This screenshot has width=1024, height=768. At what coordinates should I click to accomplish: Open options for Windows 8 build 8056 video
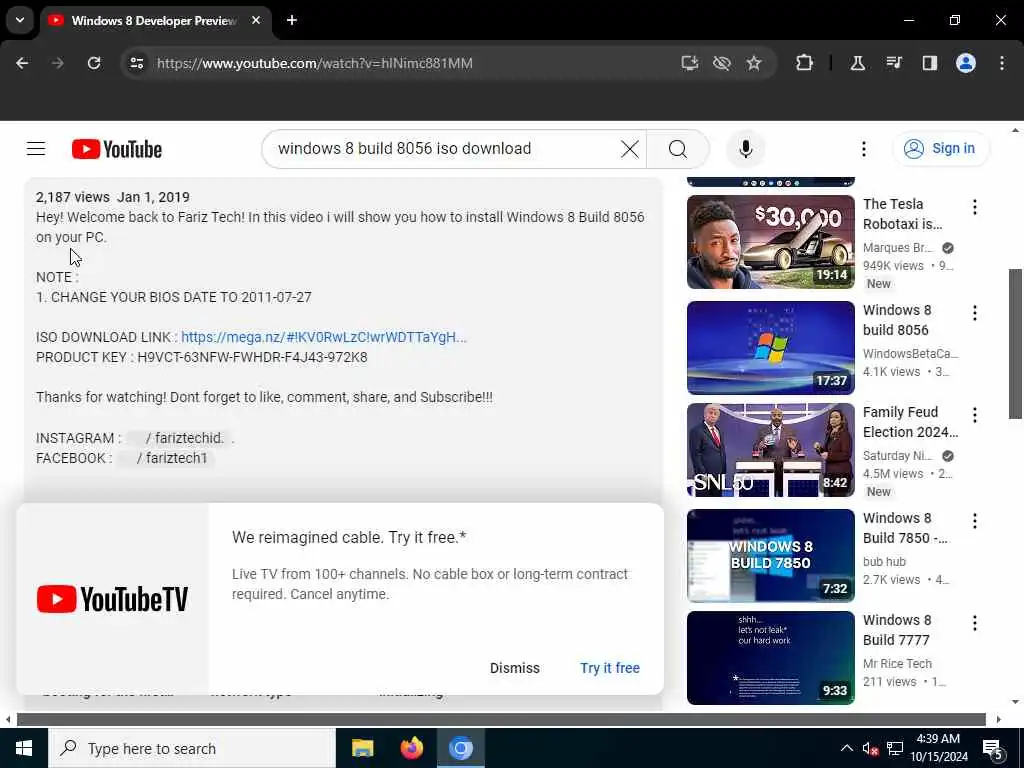(x=974, y=313)
